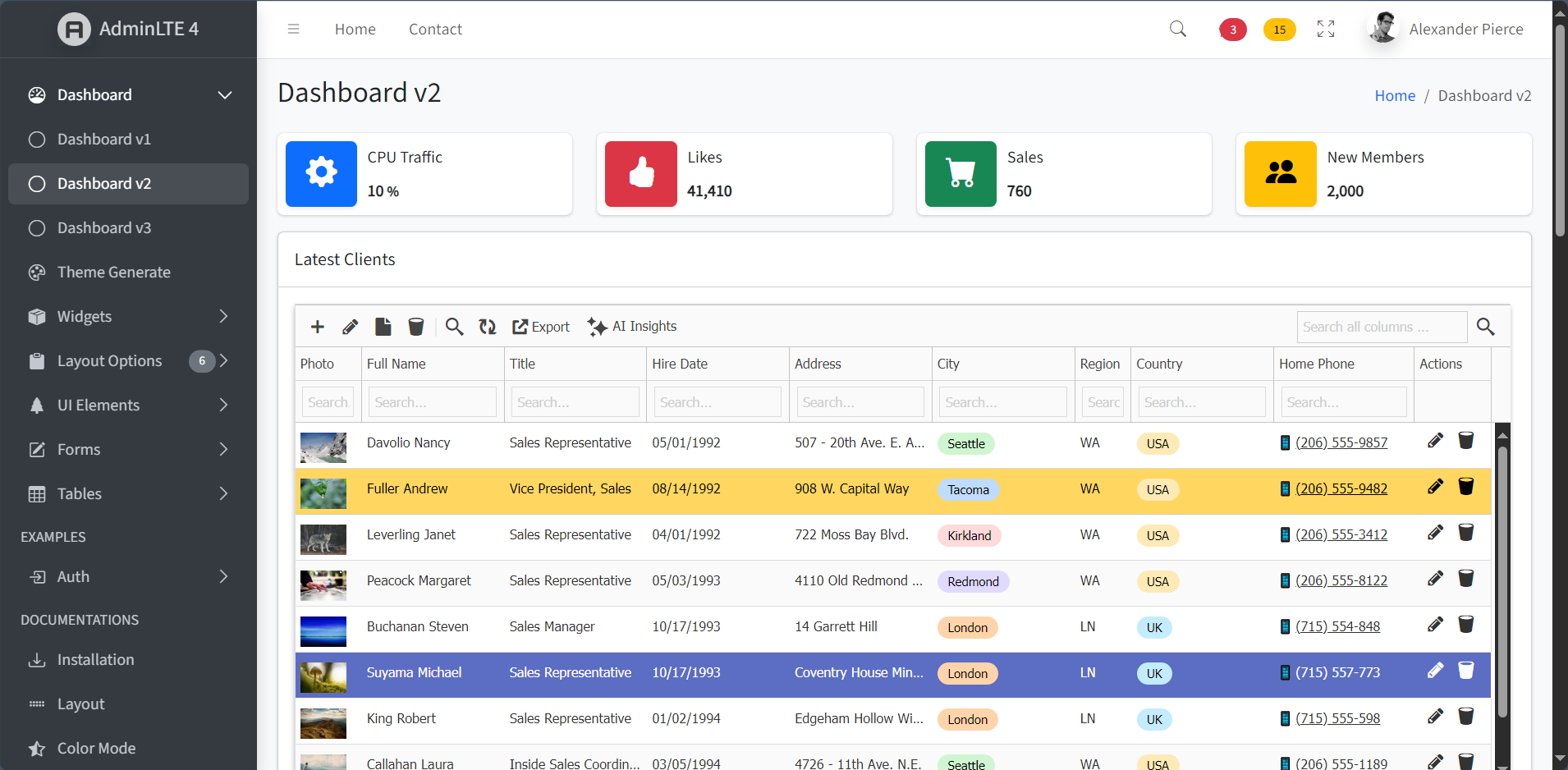Click the Search all columns input field
Viewport: 1568px width, 770px height.
(1381, 327)
